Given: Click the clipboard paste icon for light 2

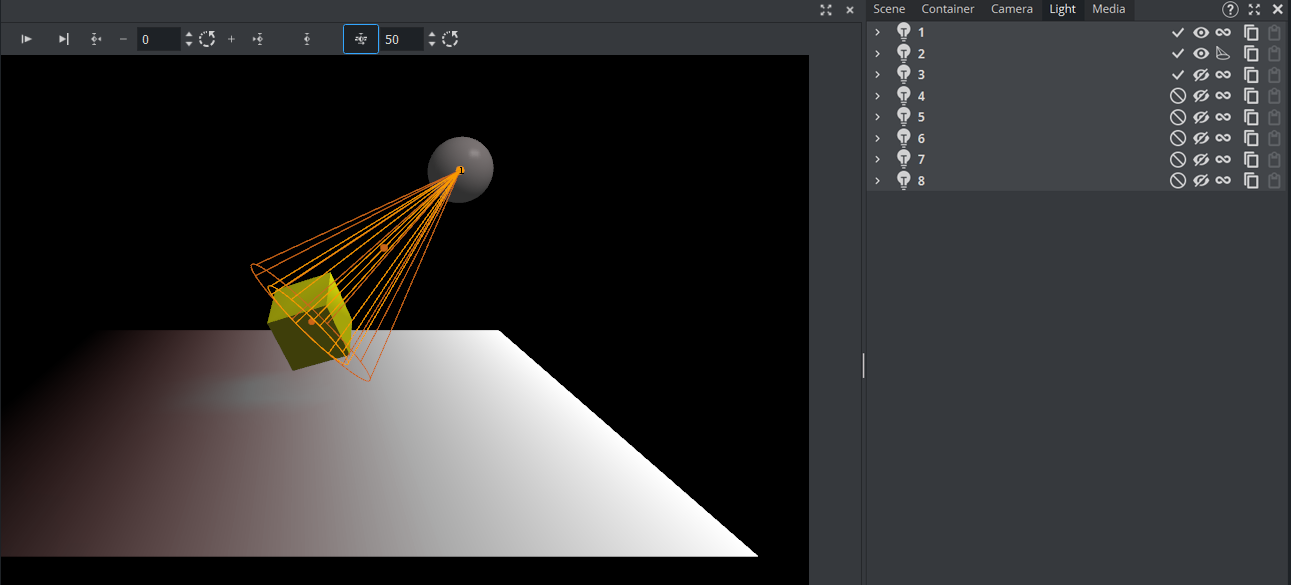Looking at the screenshot, I should [1274, 53].
